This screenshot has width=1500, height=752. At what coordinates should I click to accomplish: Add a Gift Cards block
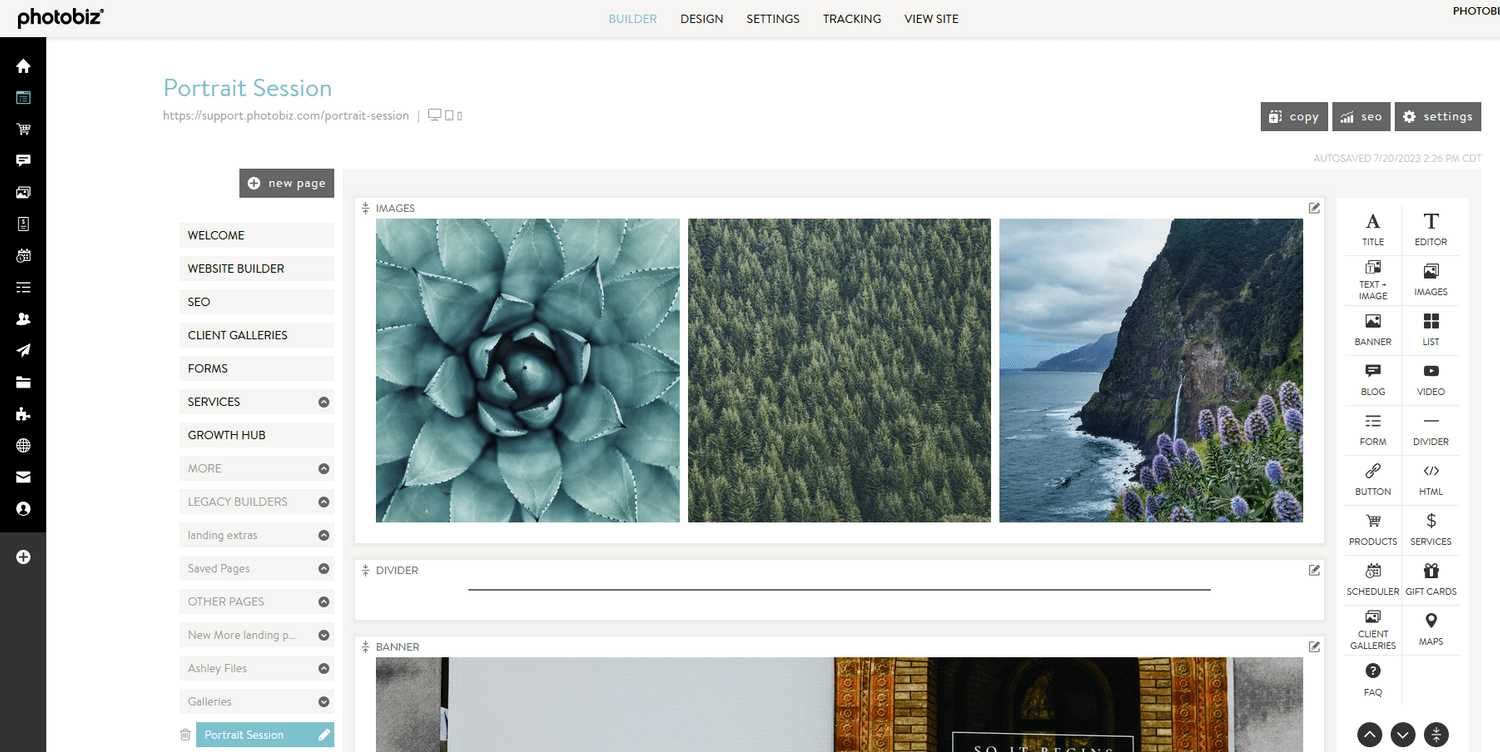1431,580
